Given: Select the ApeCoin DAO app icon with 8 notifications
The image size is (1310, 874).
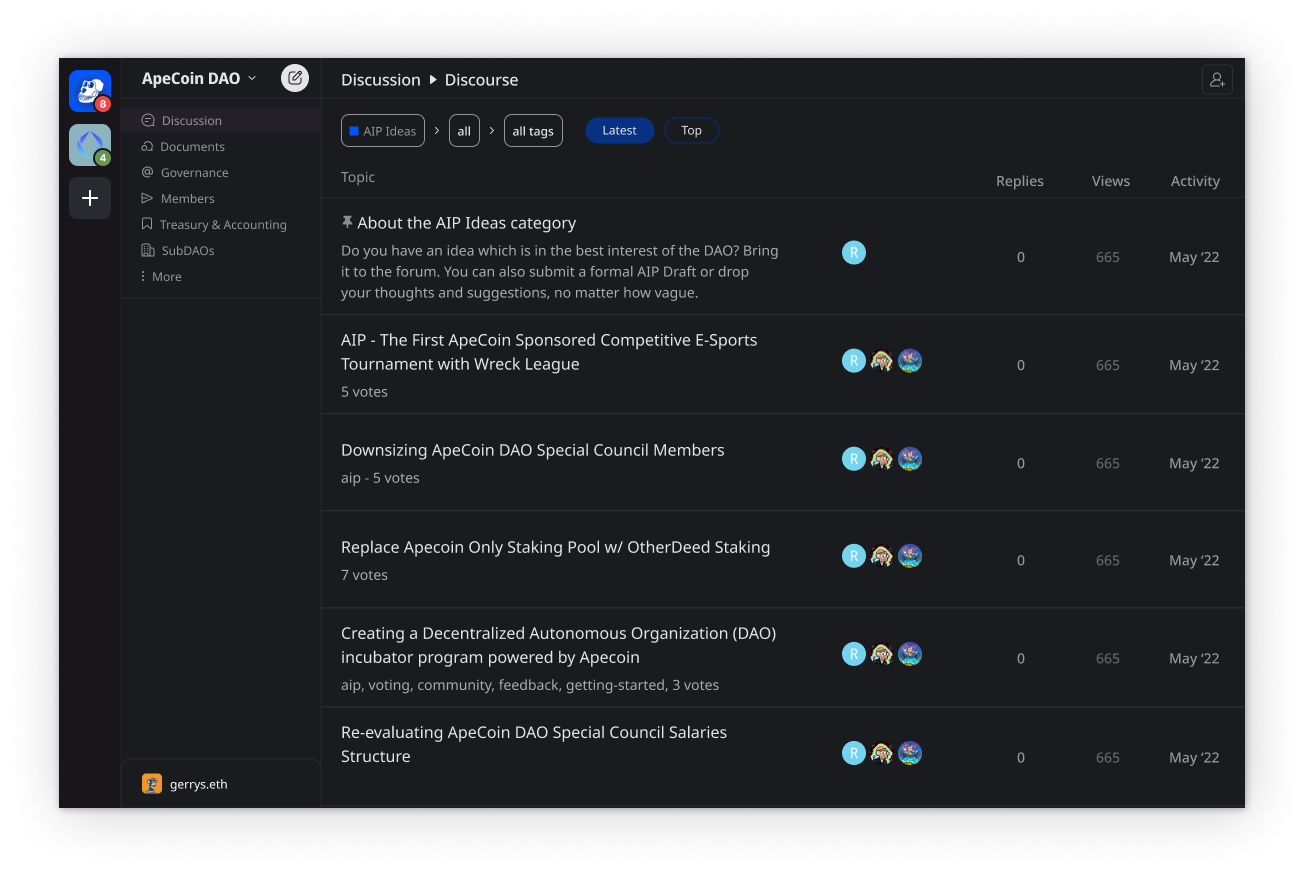Looking at the screenshot, I should (89, 90).
